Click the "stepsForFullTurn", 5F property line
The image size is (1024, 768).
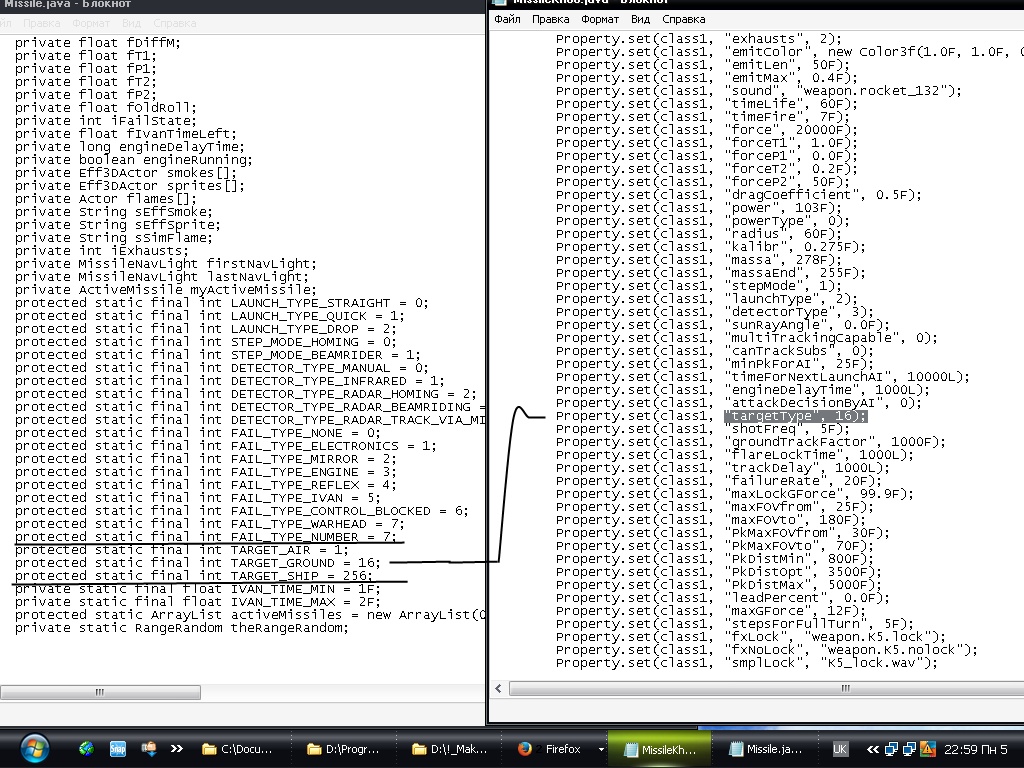coord(735,624)
